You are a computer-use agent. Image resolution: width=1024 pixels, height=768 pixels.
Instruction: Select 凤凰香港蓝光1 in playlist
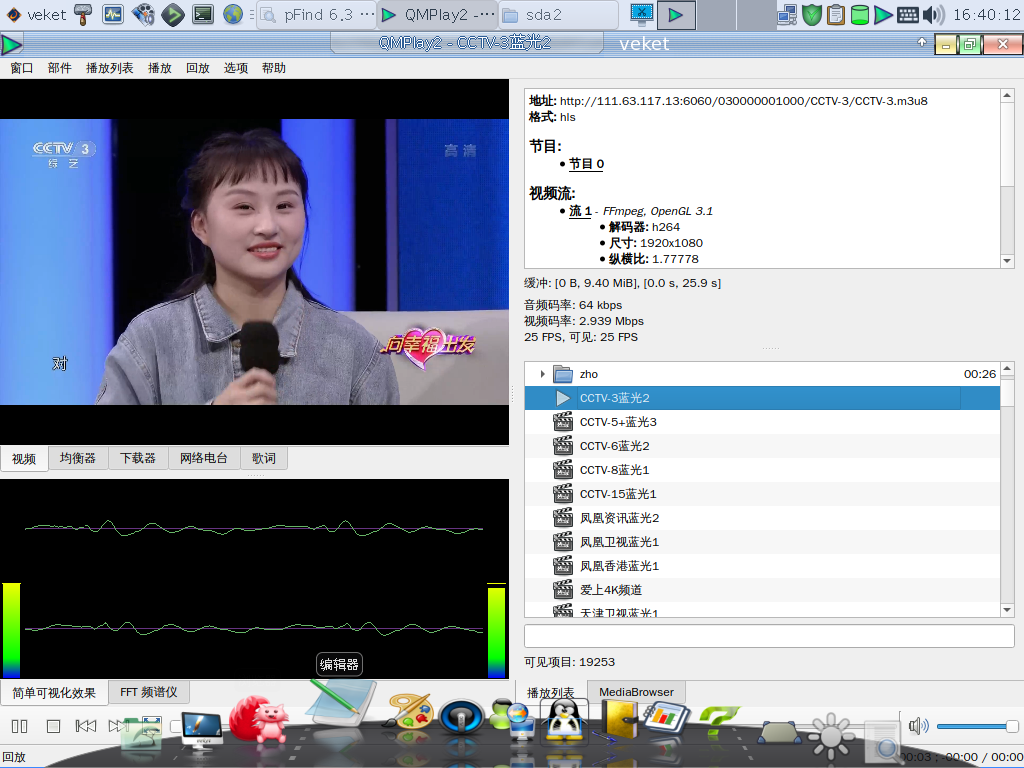(762, 566)
